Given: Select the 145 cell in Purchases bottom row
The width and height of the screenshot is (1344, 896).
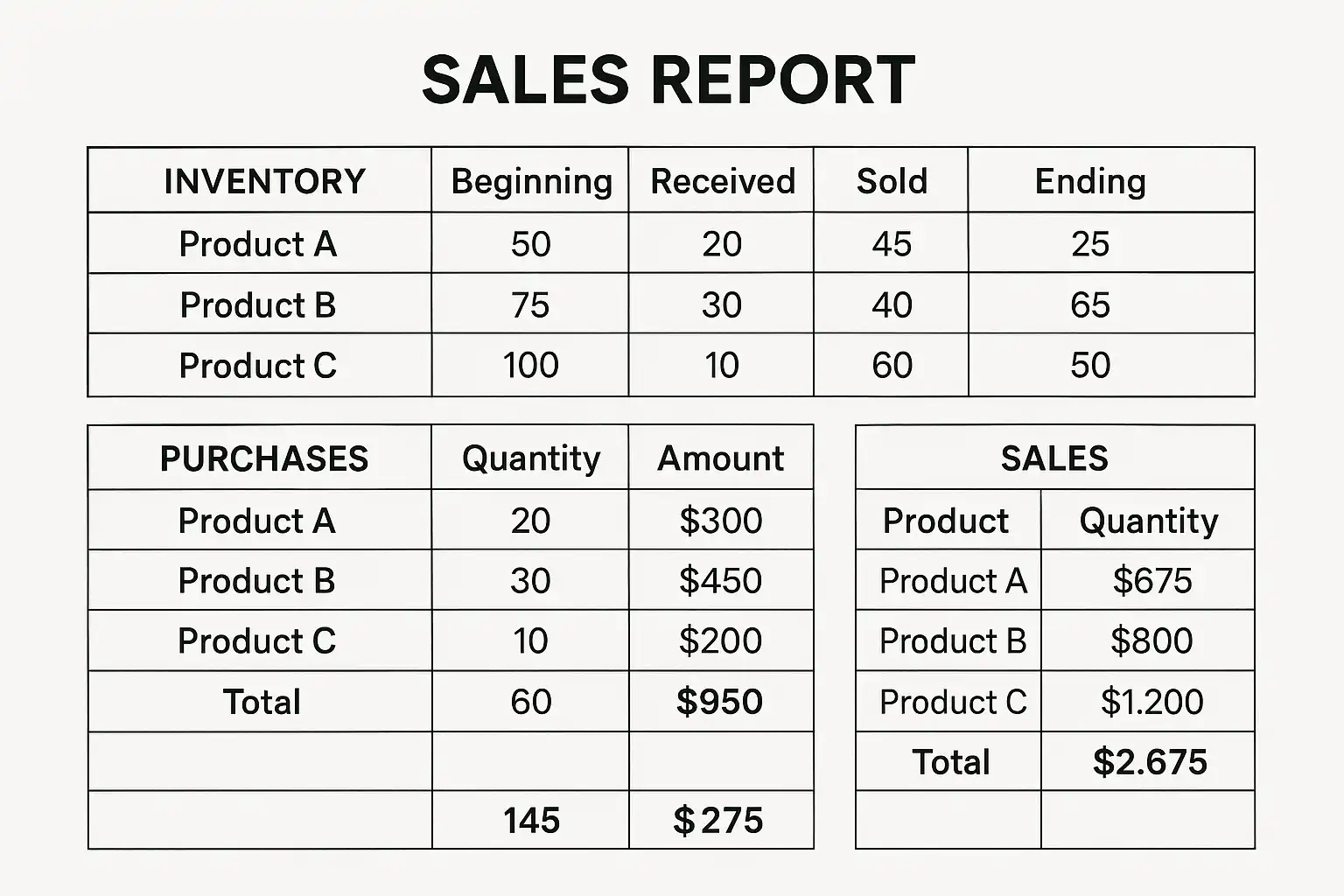Looking at the screenshot, I should pos(531,821).
